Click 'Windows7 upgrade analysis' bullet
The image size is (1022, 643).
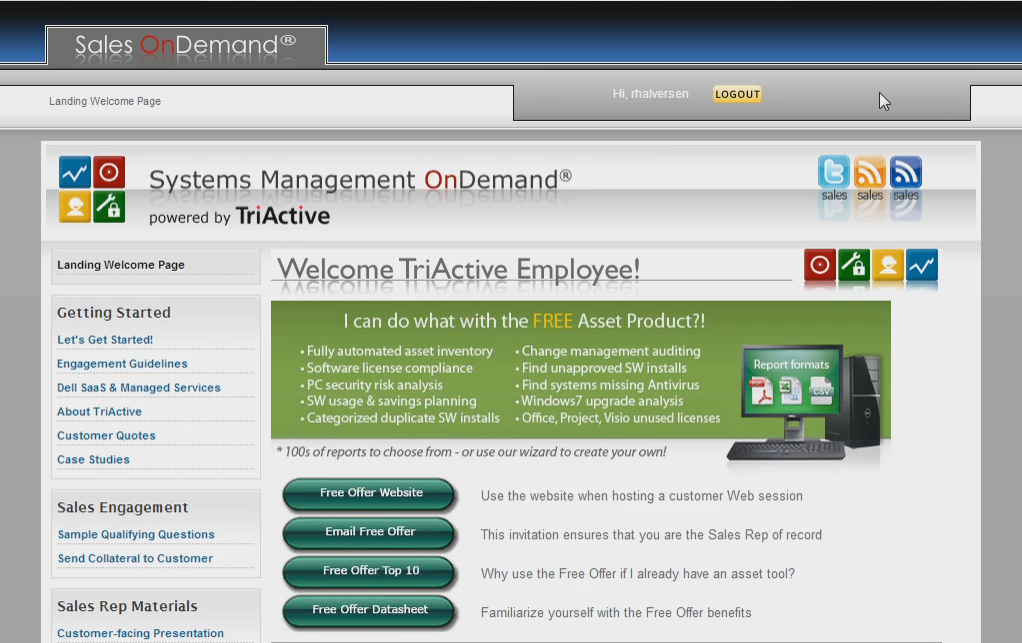click(x=602, y=401)
